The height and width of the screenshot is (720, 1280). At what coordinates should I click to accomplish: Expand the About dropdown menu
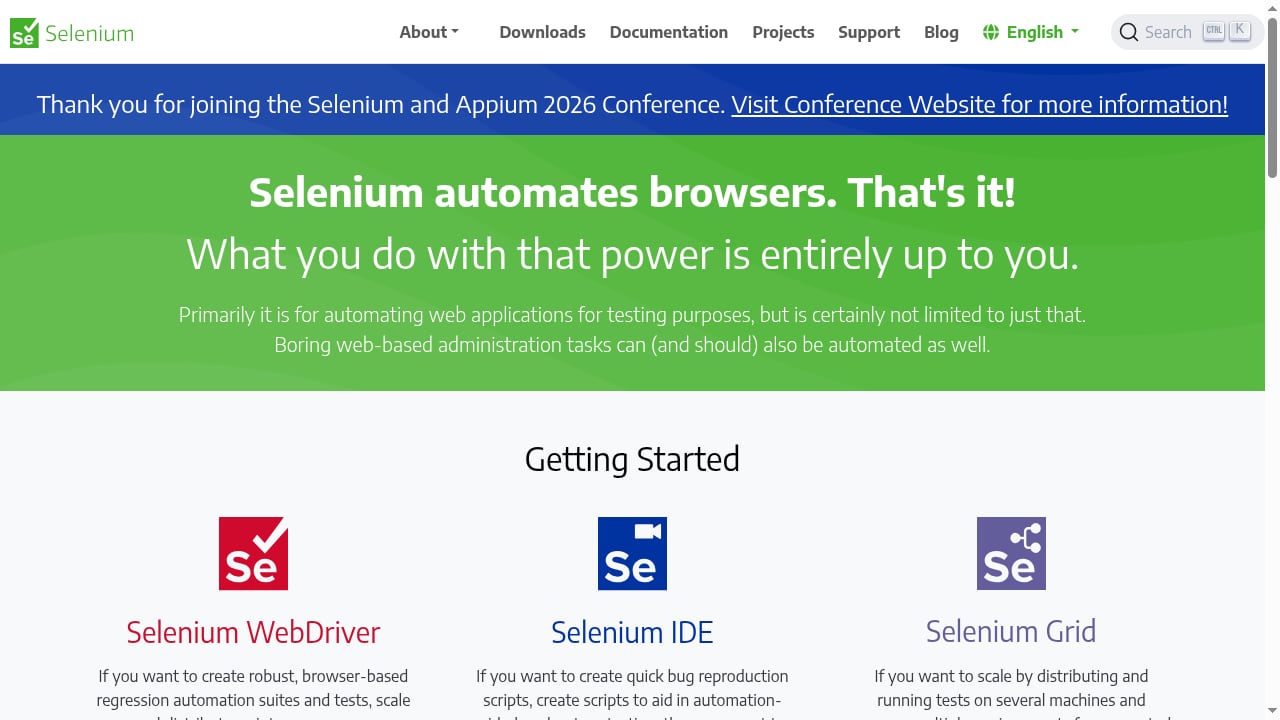(429, 32)
